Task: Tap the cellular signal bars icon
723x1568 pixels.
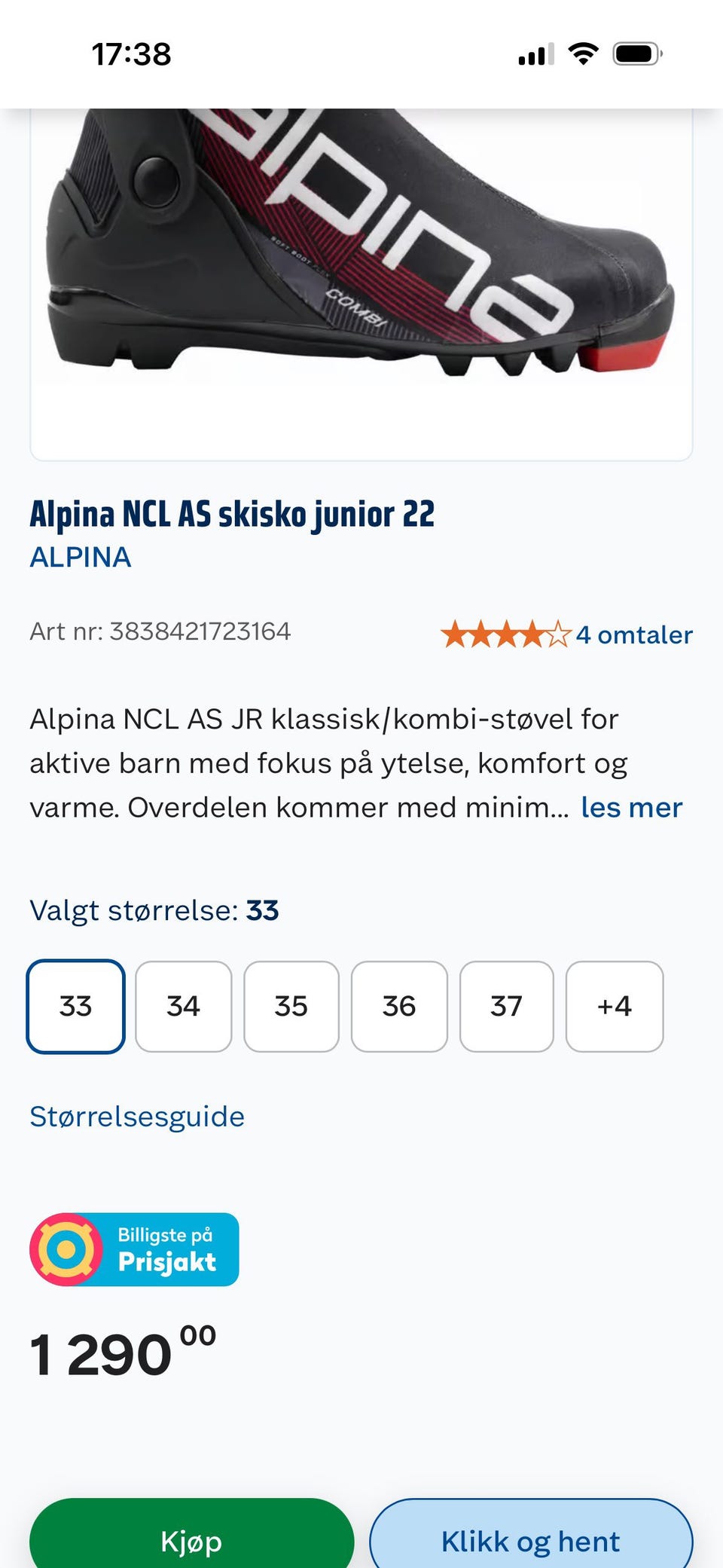Action: pos(535,55)
